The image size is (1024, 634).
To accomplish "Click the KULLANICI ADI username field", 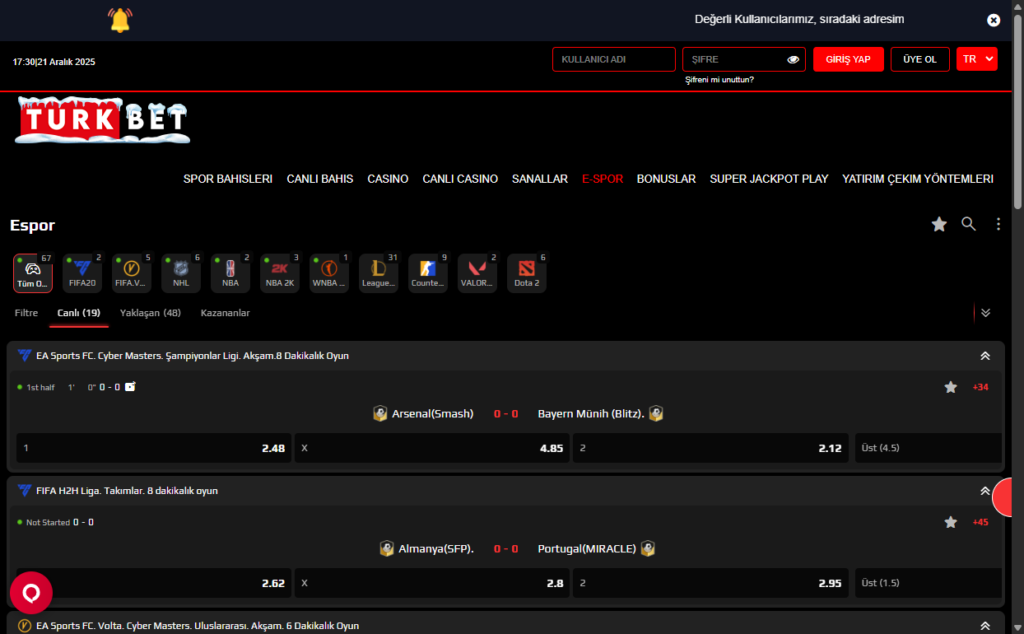I will [x=613, y=59].
